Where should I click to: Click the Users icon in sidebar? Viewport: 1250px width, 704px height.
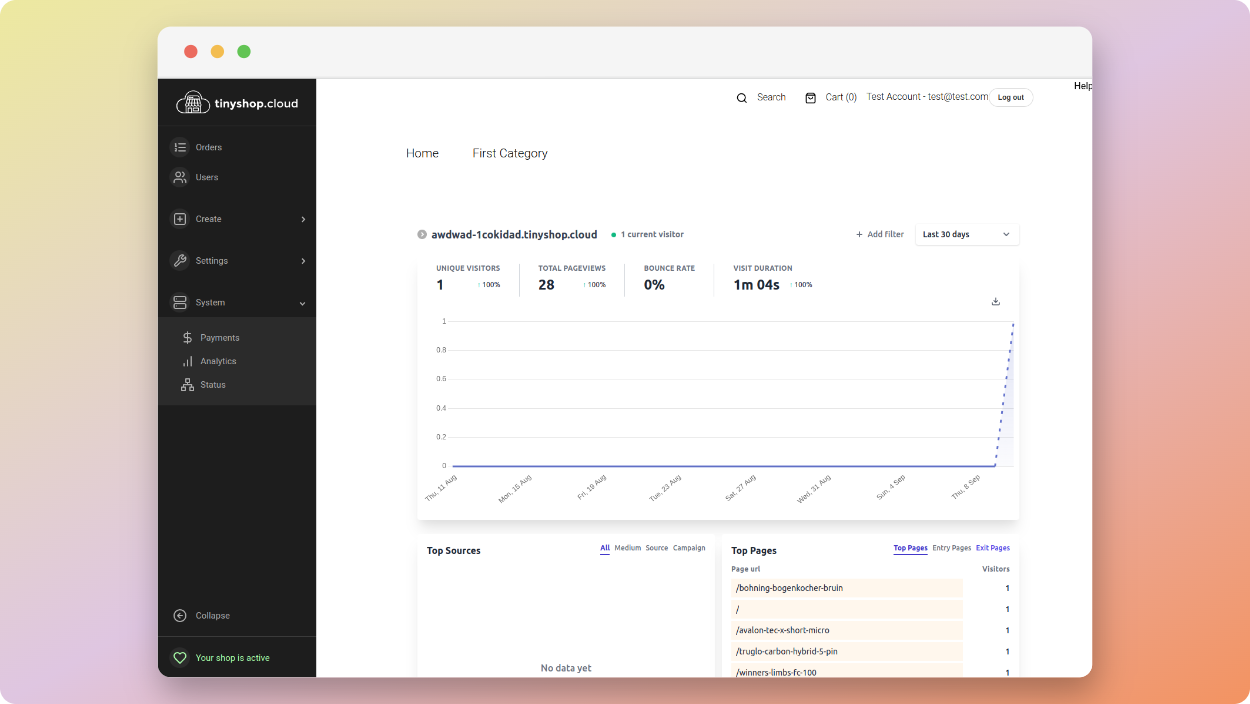(x=181, y=177)
